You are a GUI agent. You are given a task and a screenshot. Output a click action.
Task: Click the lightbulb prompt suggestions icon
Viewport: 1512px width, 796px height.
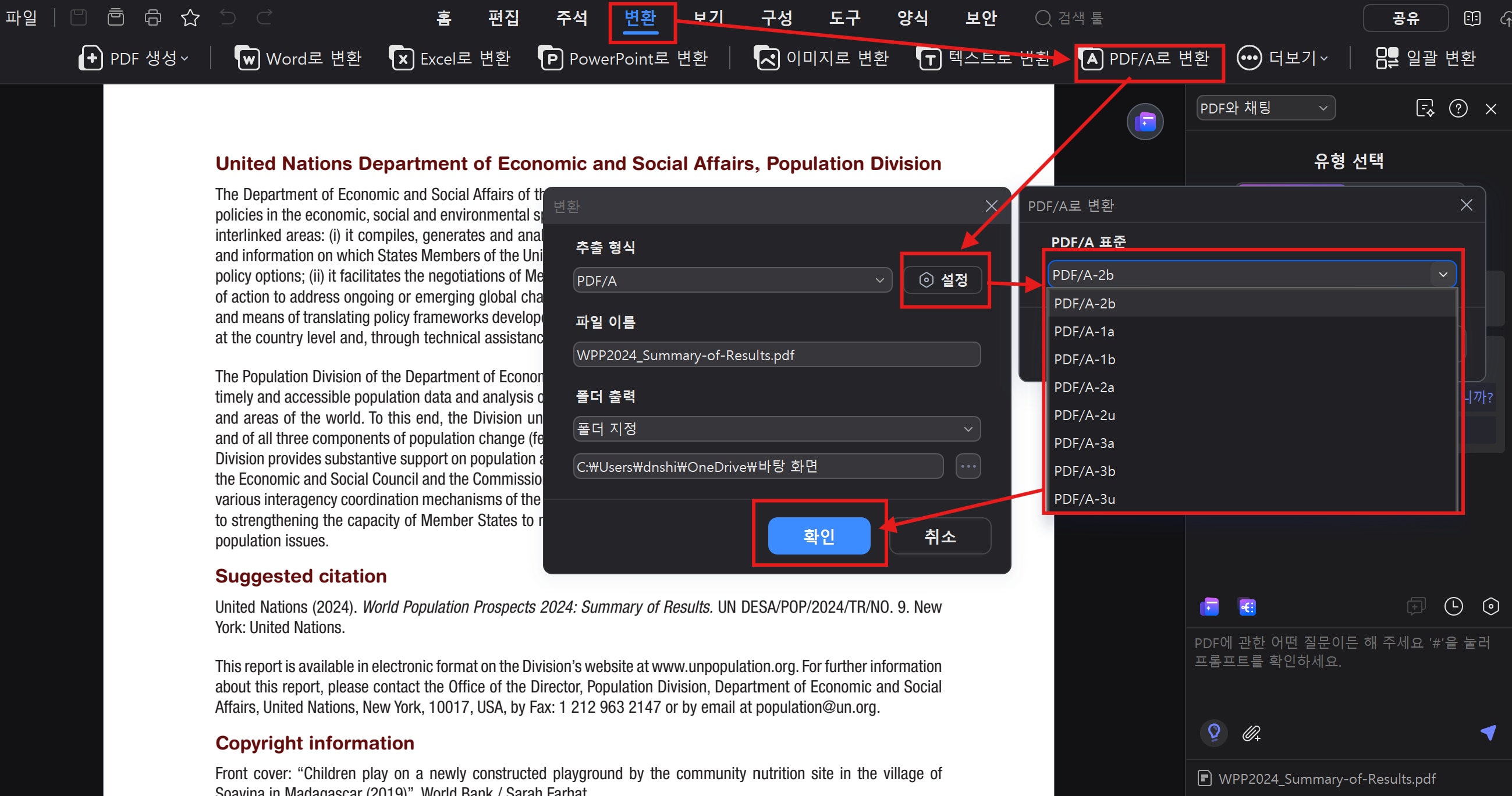pyautogui.click(x=1214, y=733)
